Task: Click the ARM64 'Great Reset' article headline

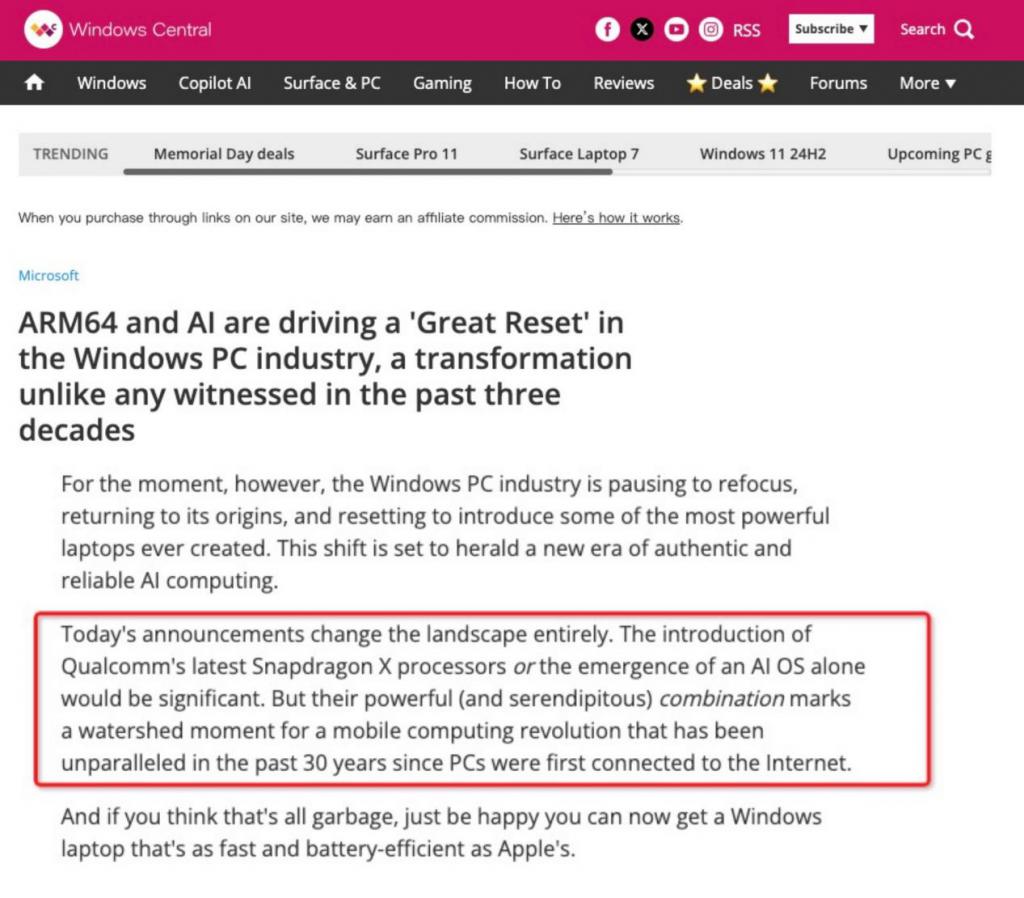Action: click(x=325, y=376)
